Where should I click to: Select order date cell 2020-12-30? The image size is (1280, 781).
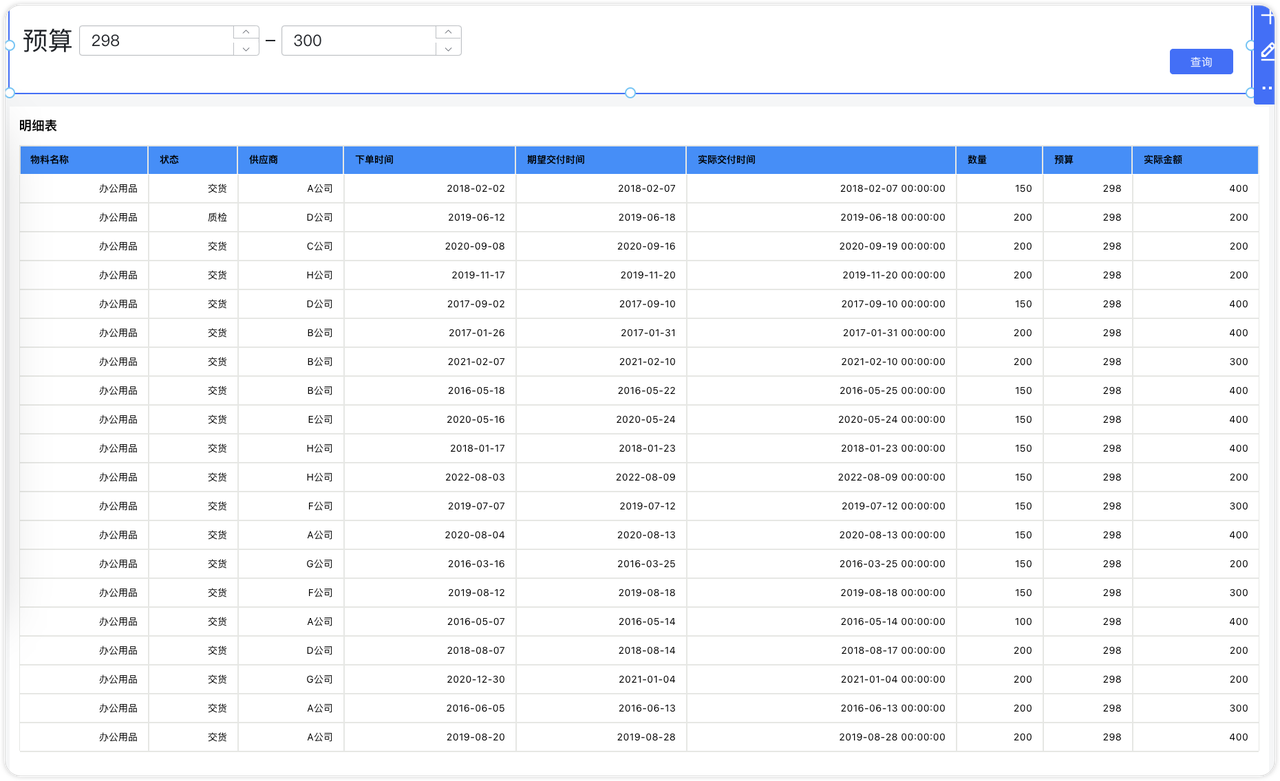(430, 680)
